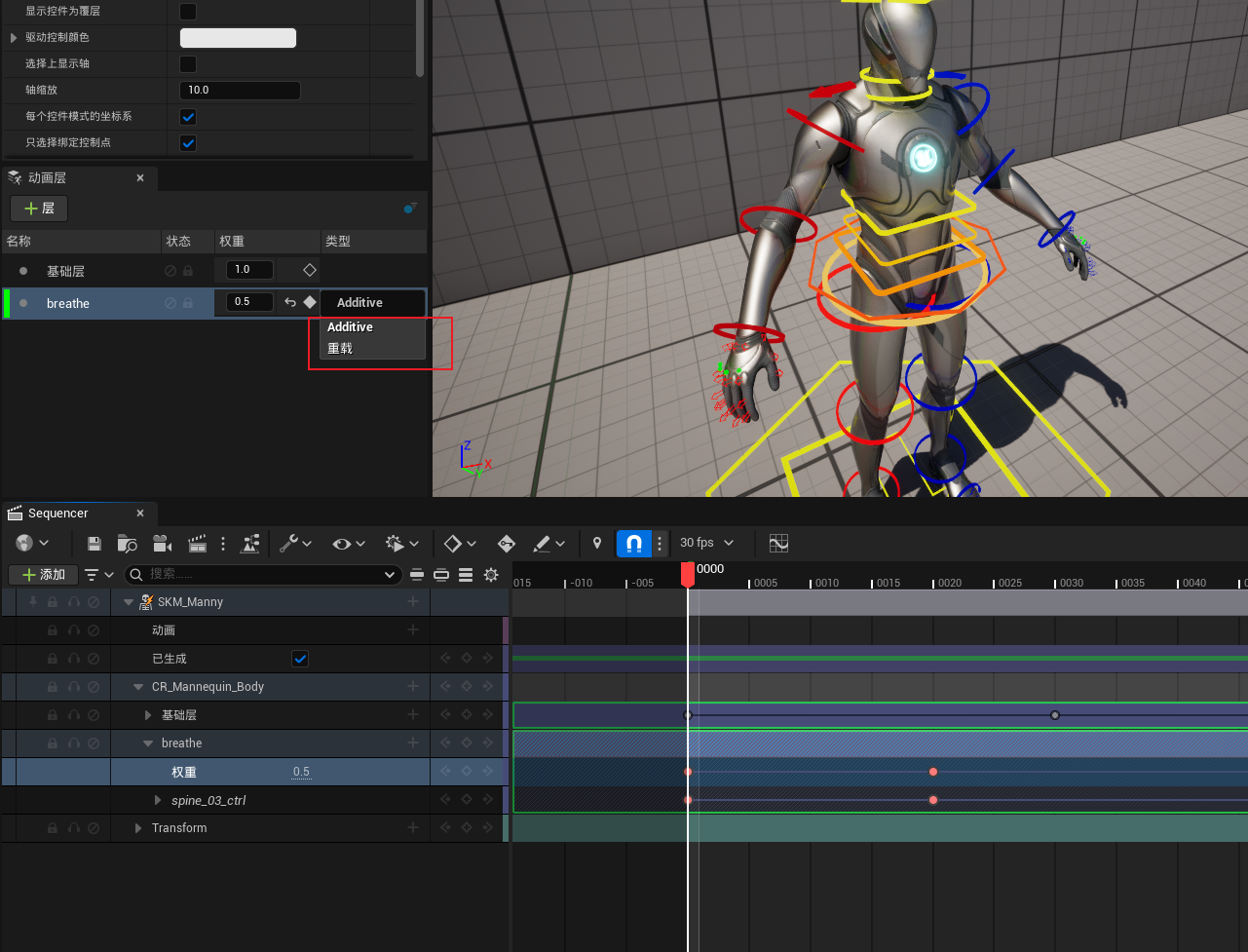Click the animation layers filter icon
Viewport: 1248px width, 952px height.
click(x=410, y=208)
